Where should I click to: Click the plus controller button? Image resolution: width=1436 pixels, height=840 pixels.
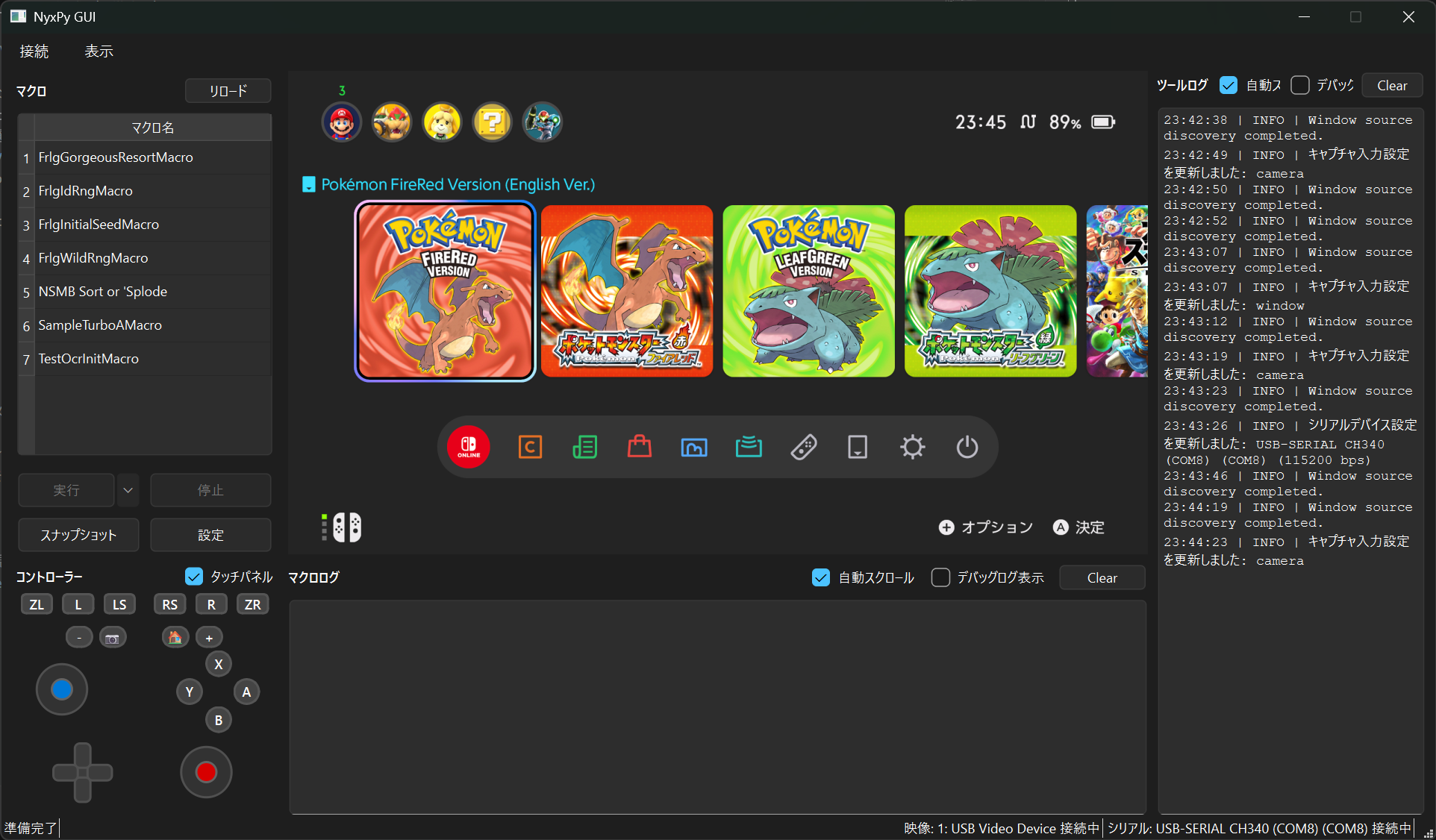click(209, 638)
